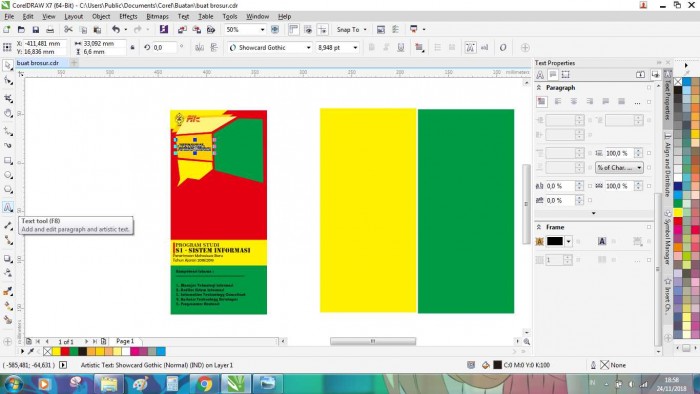
Task: Click the black frame color swatch
Action: (x=555, y=241)
